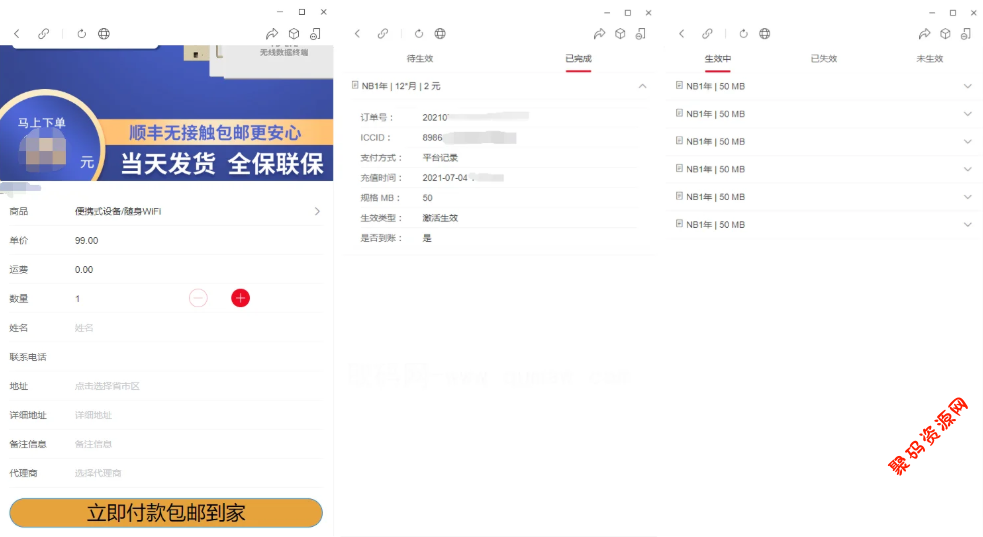Viewport: 983px width, 537px height.
Task: Expand the first NB1年 | 50 MB package
Action: 967,86
